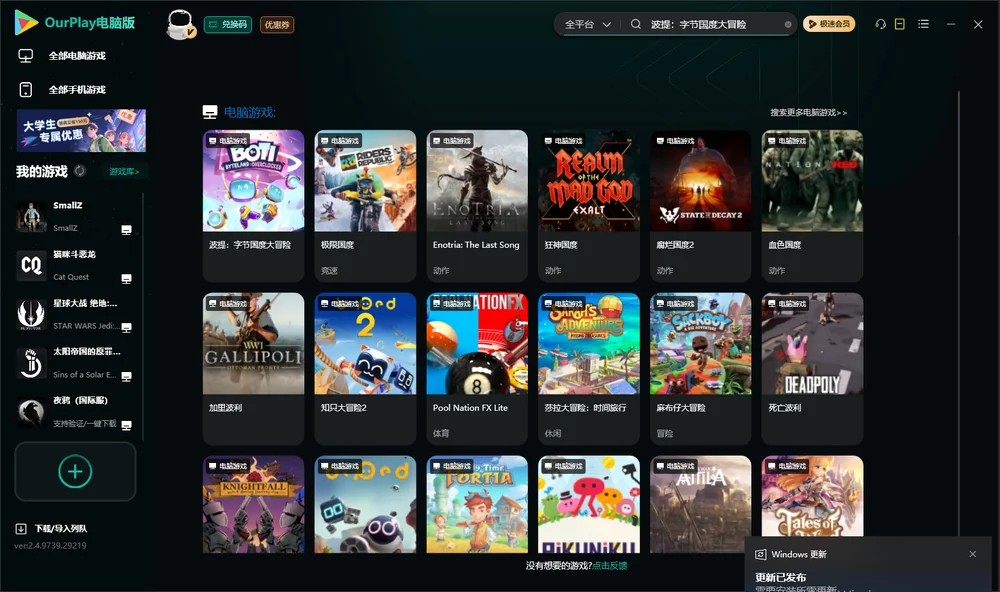Open customer support headset icon

(880, 24)
